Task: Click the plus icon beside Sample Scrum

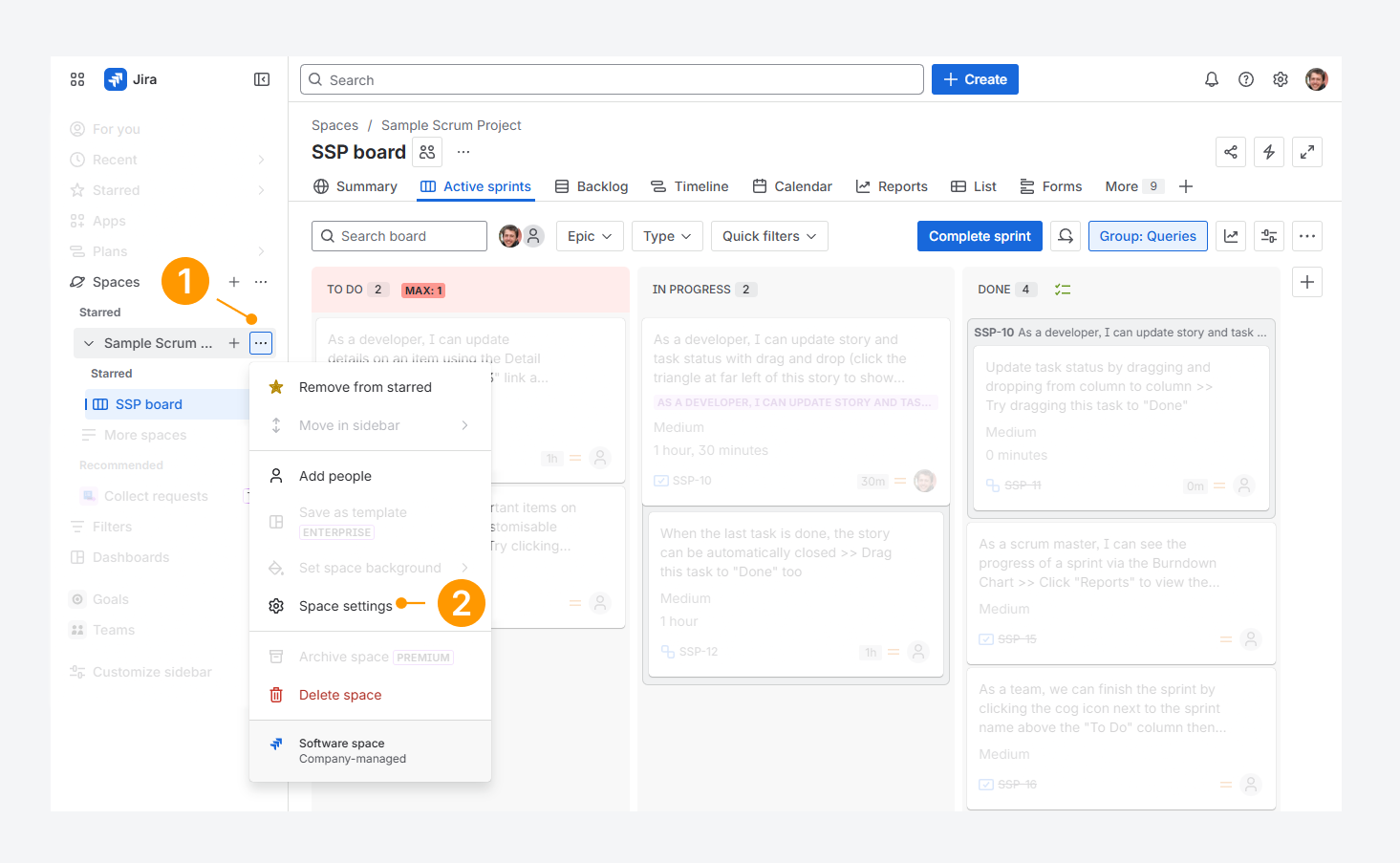Action: coord(234,343)
